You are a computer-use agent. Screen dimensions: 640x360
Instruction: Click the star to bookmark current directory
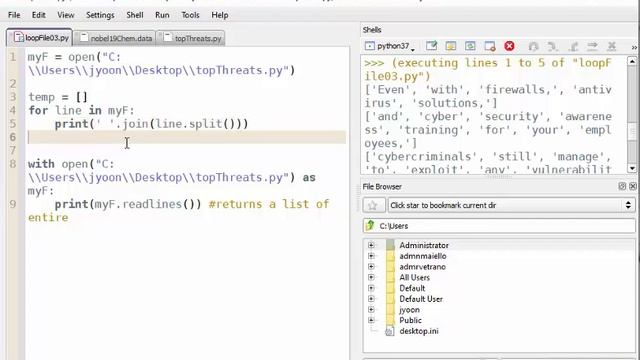click(373, 205)
